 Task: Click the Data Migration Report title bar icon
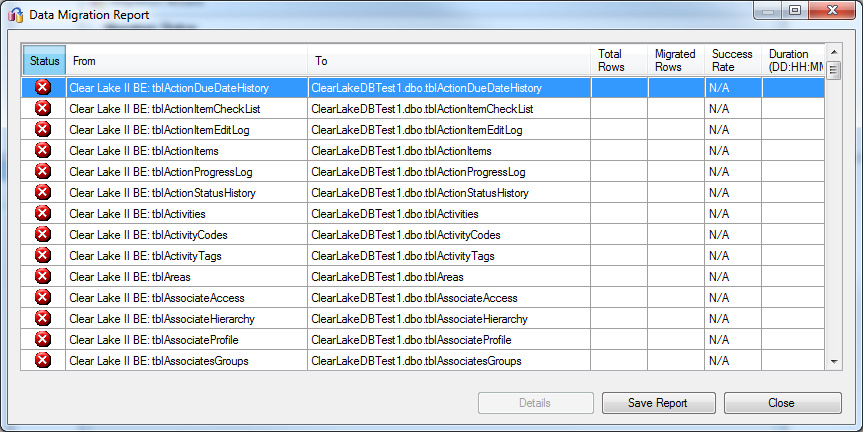click(x=16, y=14)
